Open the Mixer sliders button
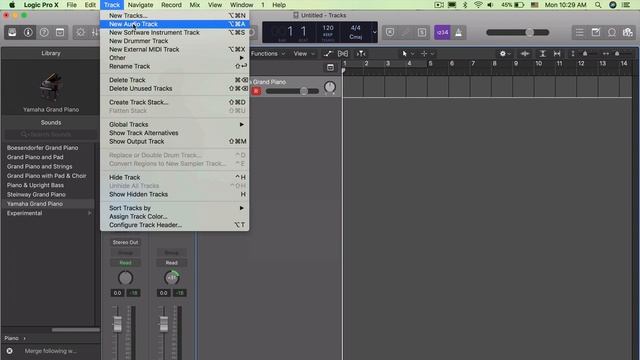The image size is (640, 360). [95, 32]
